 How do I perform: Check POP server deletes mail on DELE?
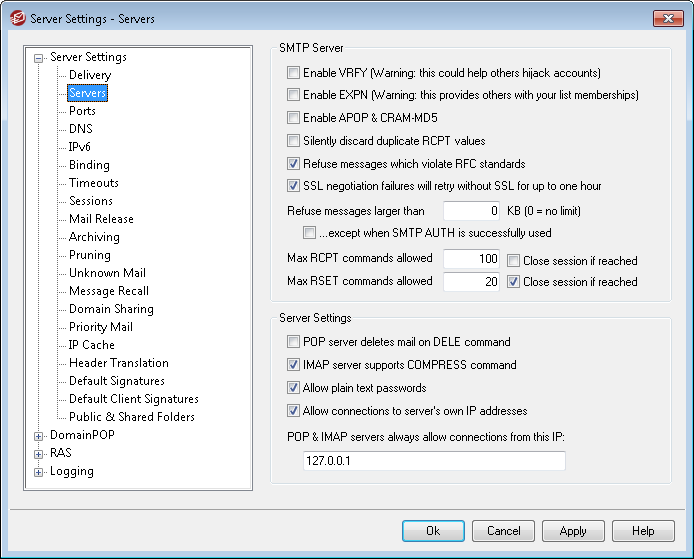[293, 342]
